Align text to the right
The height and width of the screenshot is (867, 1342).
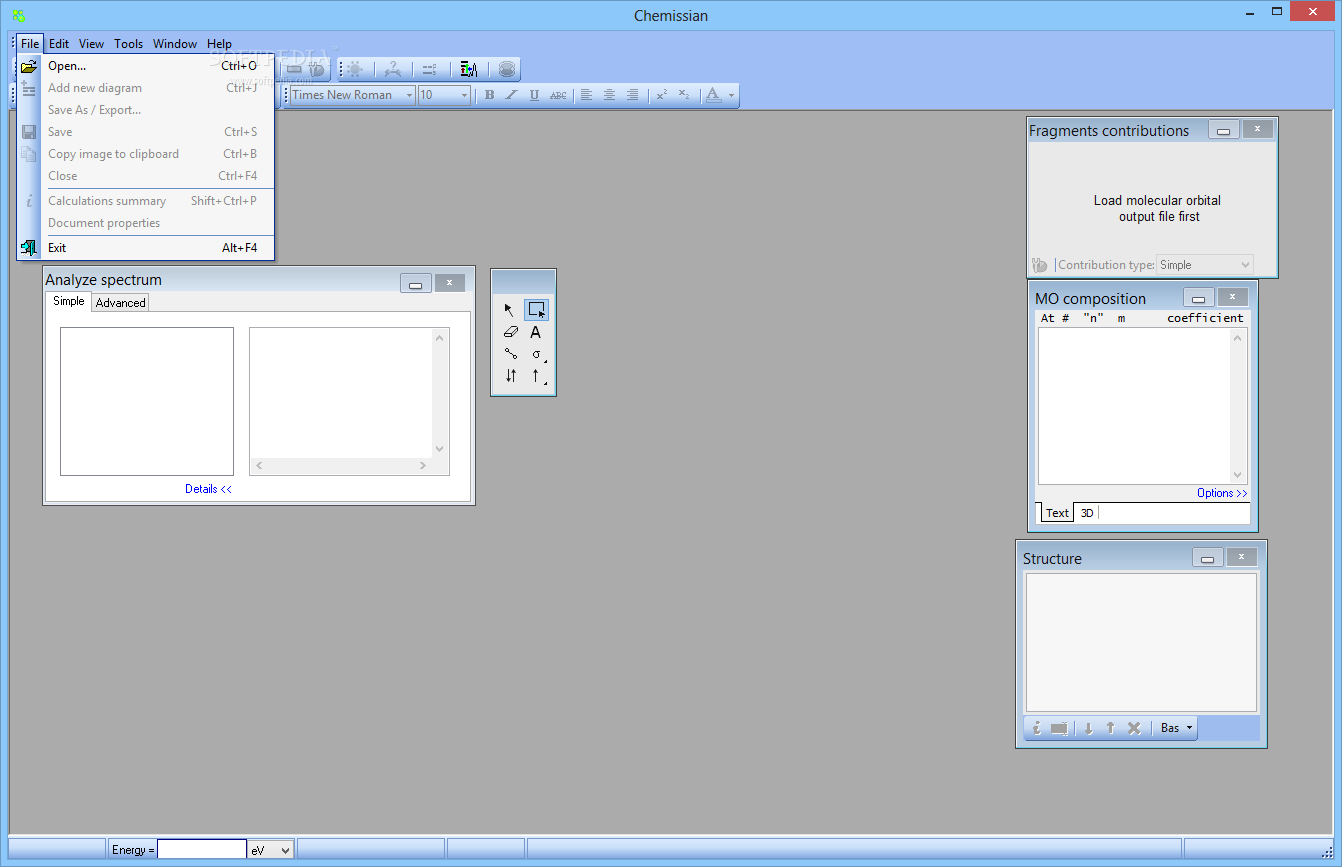632,95
